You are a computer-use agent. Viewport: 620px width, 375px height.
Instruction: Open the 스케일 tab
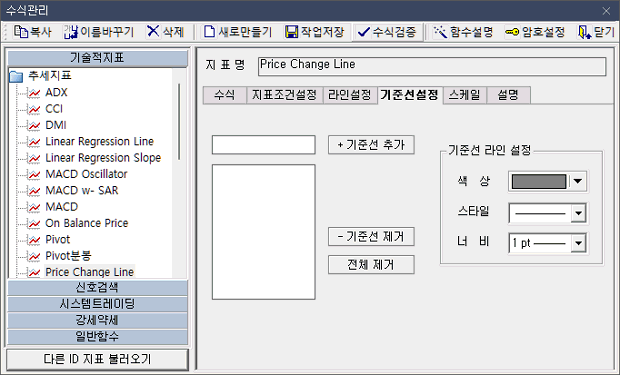(465, 95)
